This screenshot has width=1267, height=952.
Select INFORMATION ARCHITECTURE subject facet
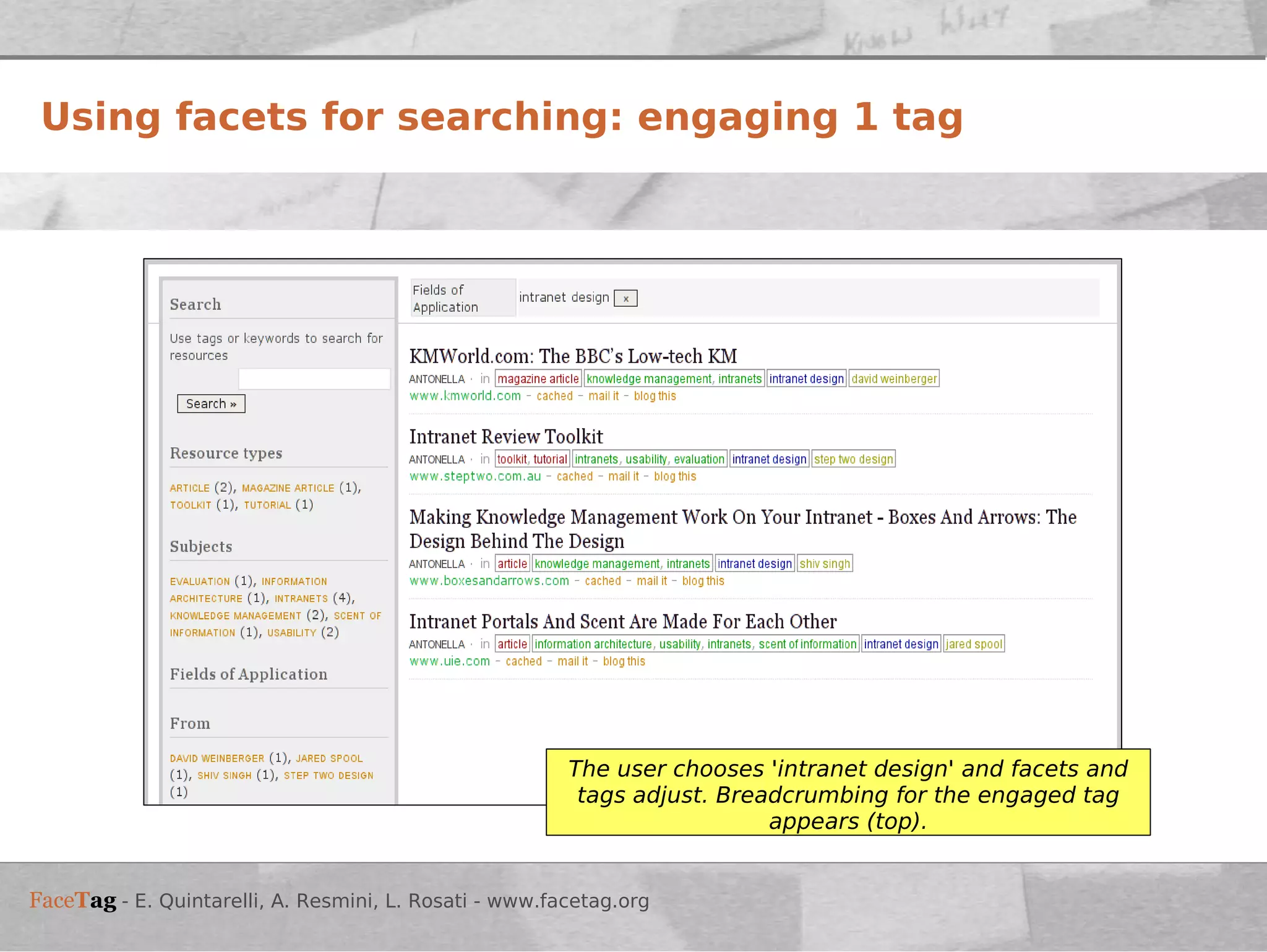(249, 590)
